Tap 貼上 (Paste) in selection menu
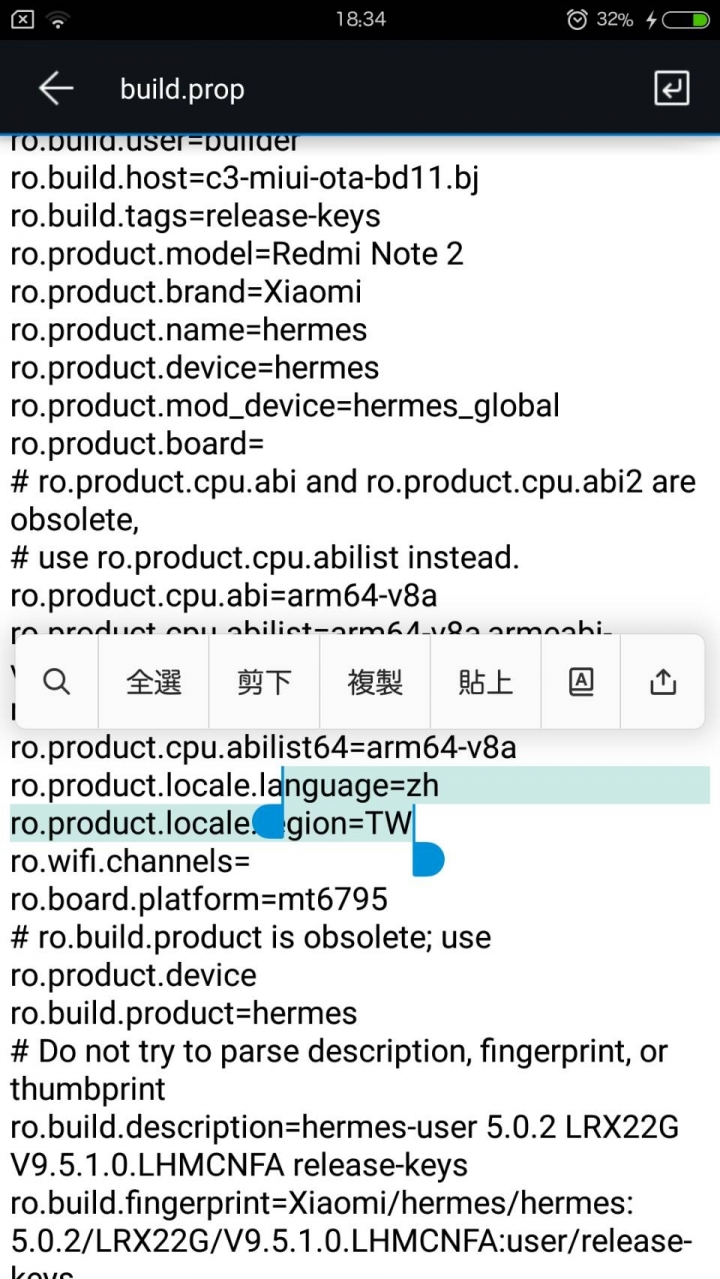 485,682
